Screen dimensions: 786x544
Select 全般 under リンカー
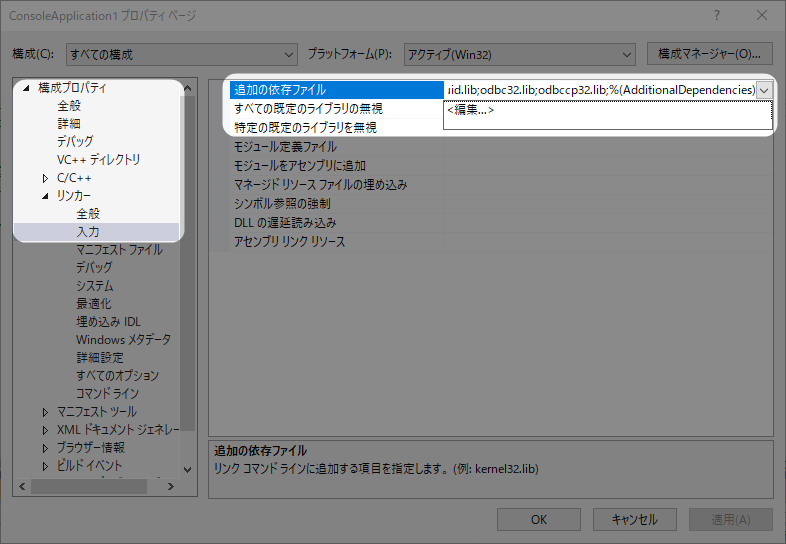88,214
